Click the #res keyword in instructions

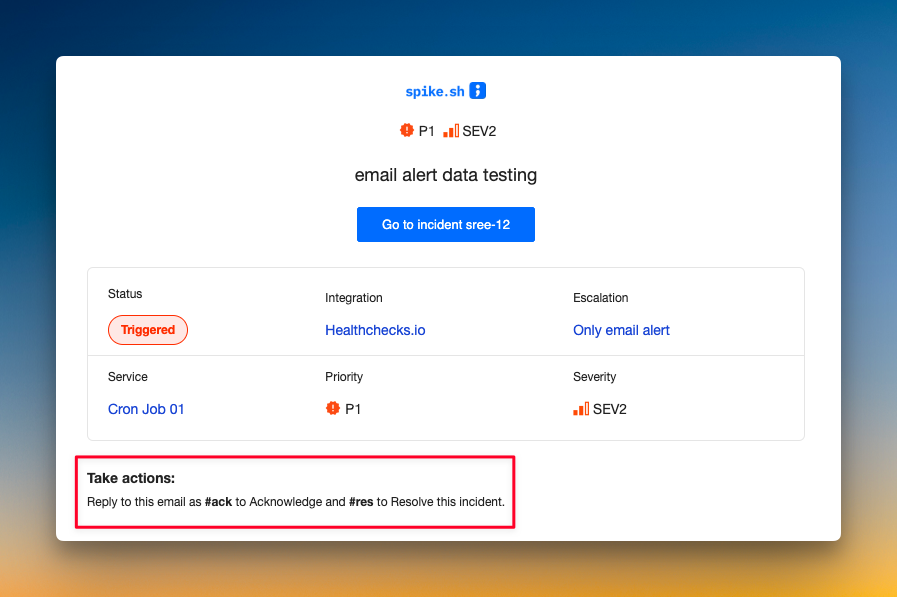click(x=361, y=502)
